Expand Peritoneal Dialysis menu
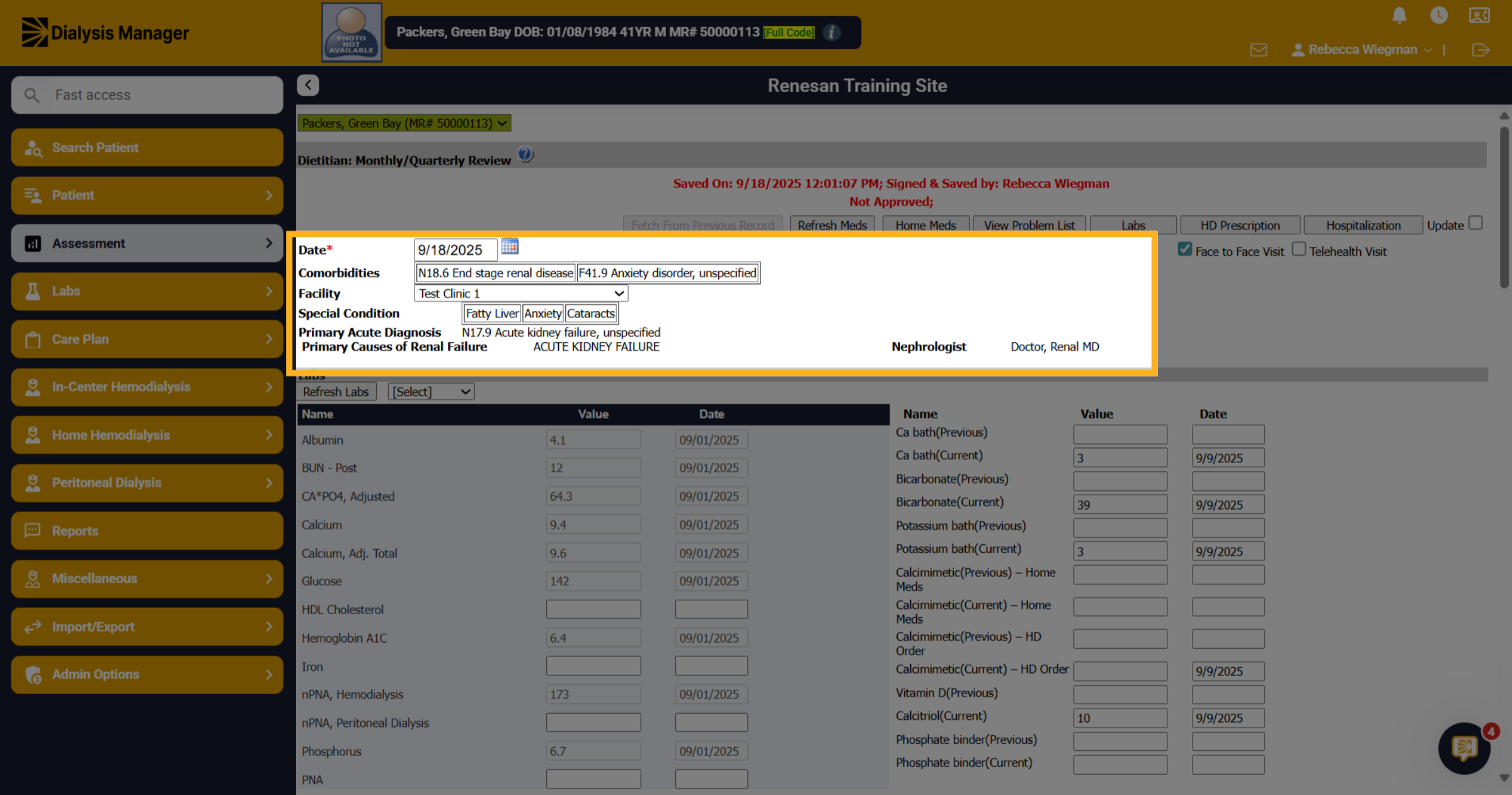1512x795 pixels. [x=147, y=483]
